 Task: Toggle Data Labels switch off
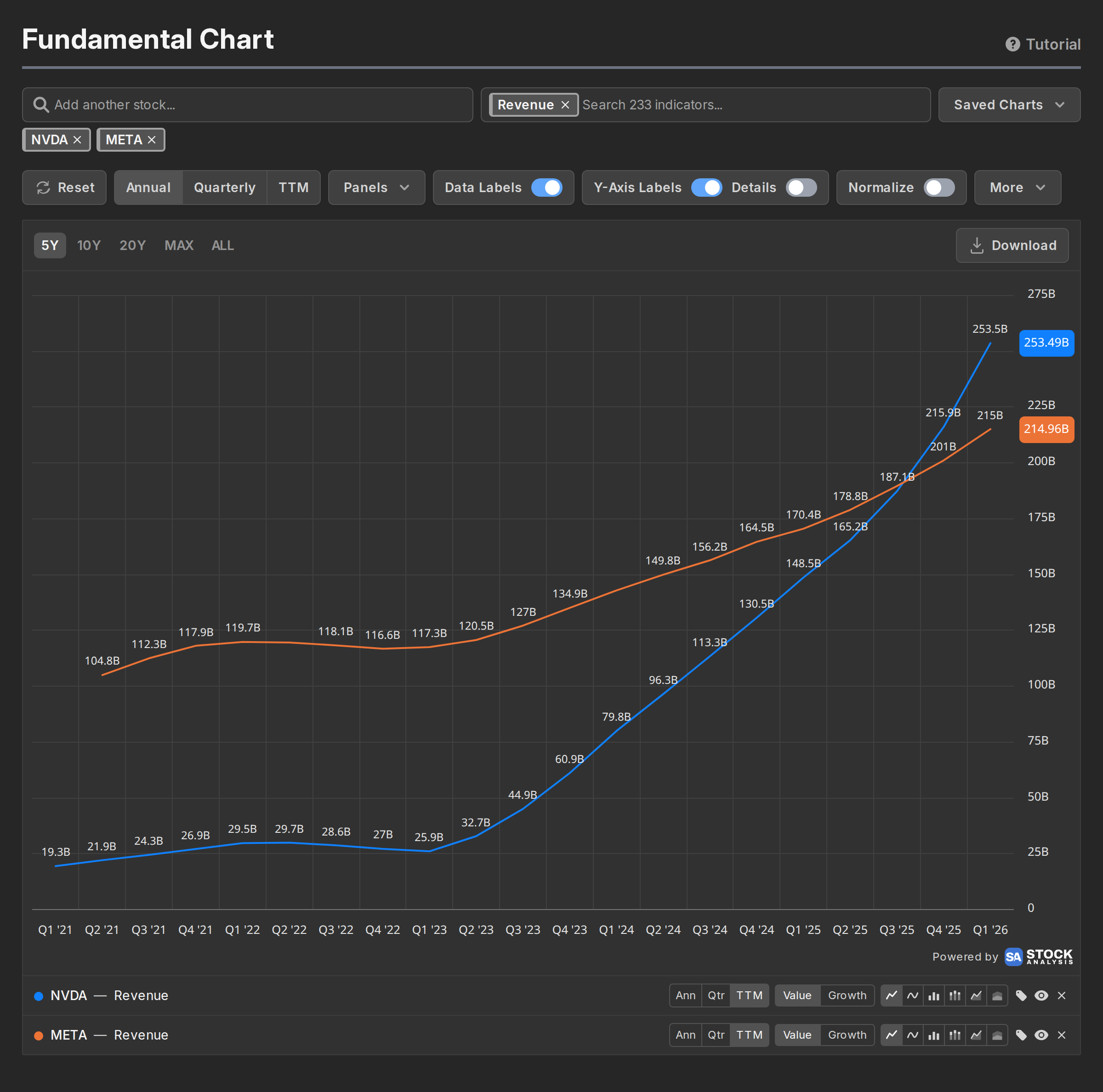pyautogui.click(x=546, y=188)
